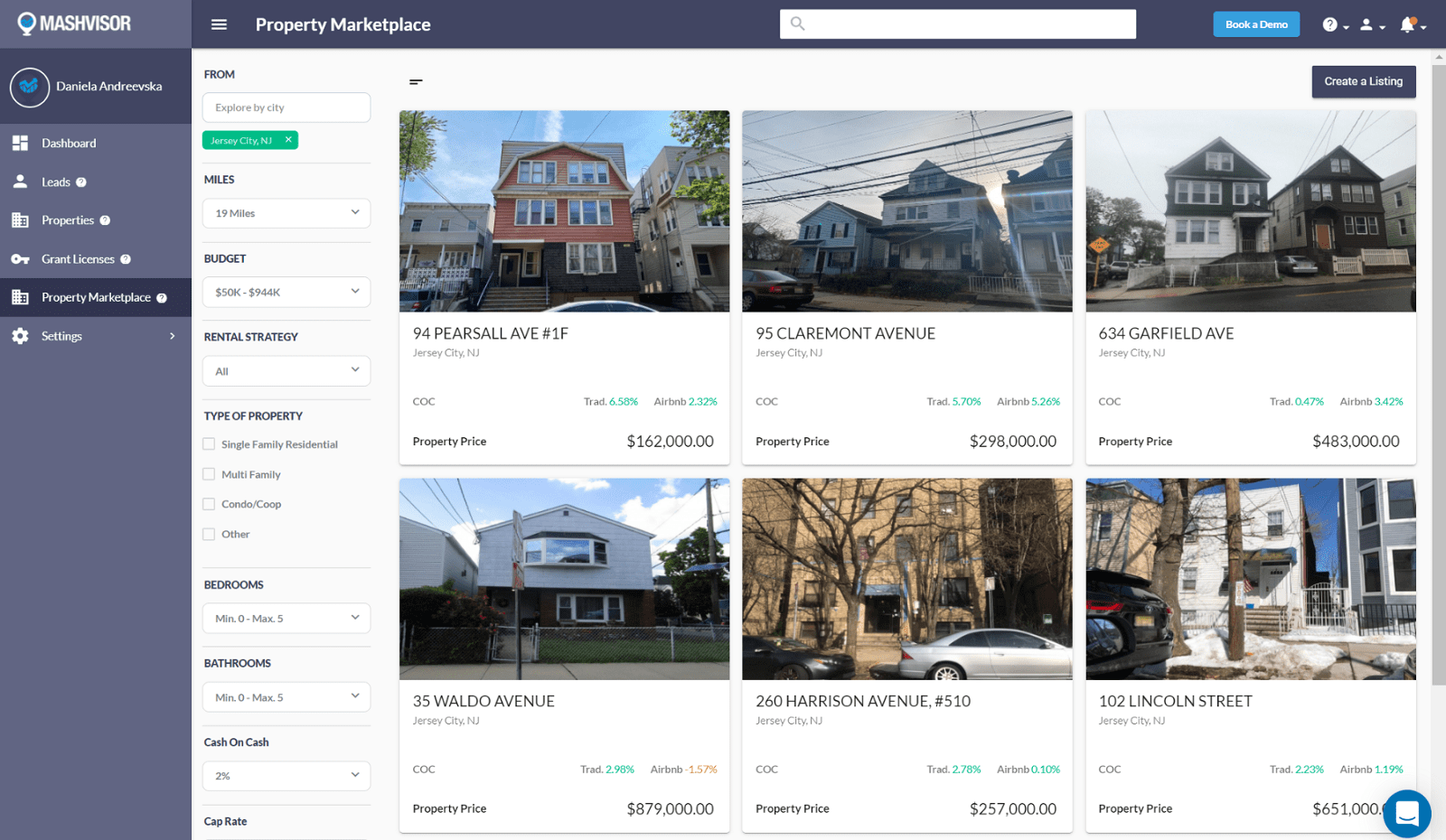Image resolution: width=1446 pixels, height=840 pixels.
Task: Check the Multi Family property type
Action: [209, 473]
